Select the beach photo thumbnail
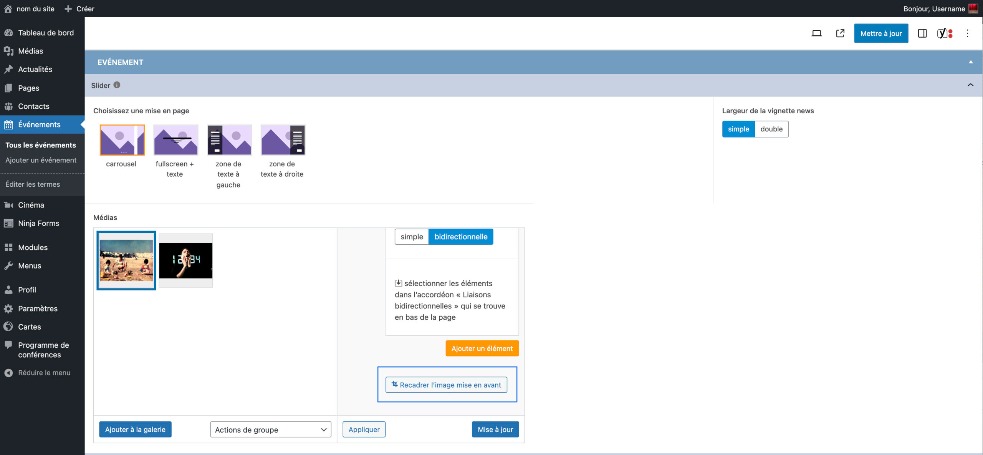The height and width of the screenshot is (455, 983). pos(126,260)
